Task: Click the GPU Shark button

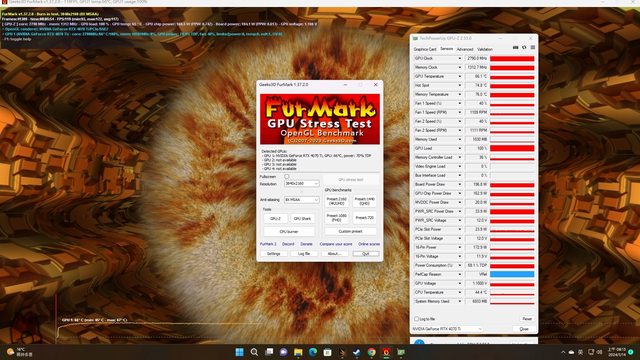Action: [302, 219]
